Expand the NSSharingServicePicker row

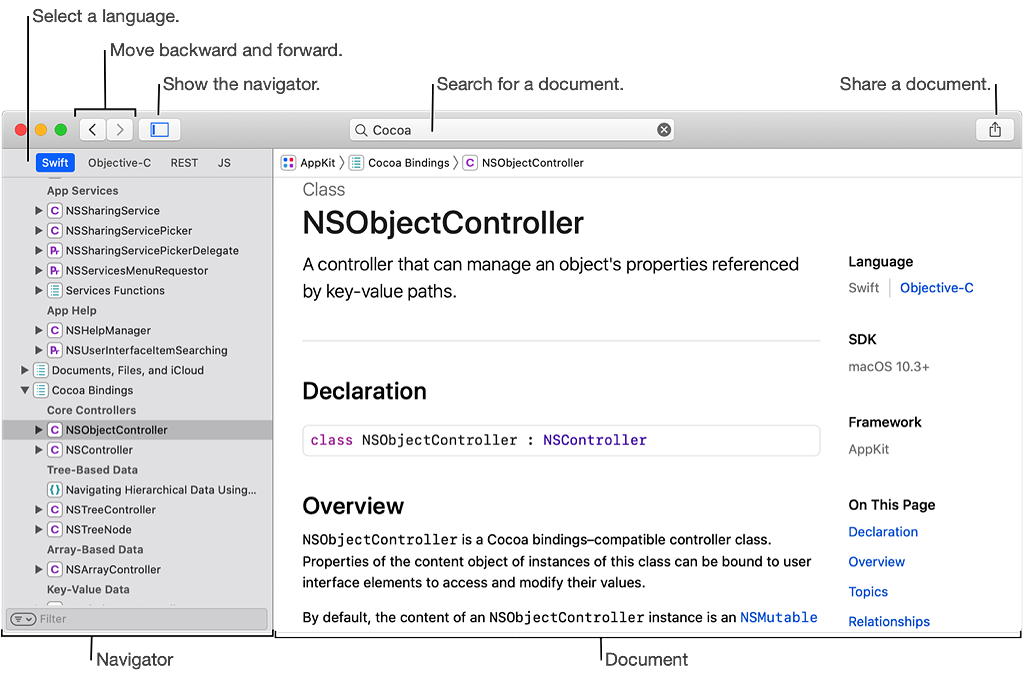[x=39, y=231]
